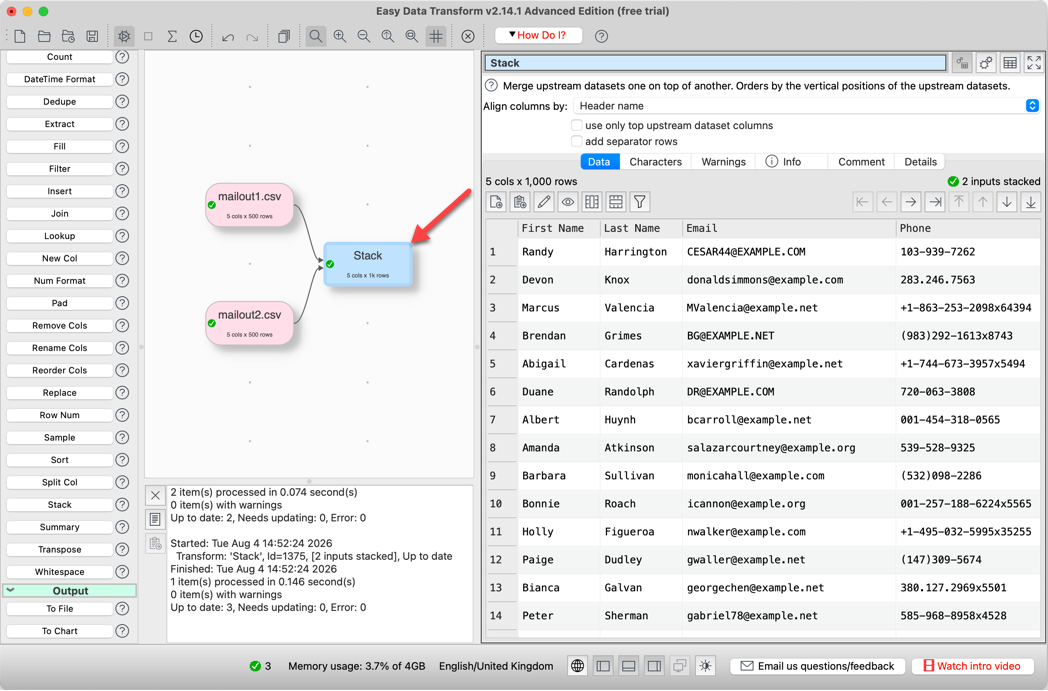Open the How Do I? dropdown
Image resolution: width=1048 pixels, height=691 pixels.
(538, 35)
